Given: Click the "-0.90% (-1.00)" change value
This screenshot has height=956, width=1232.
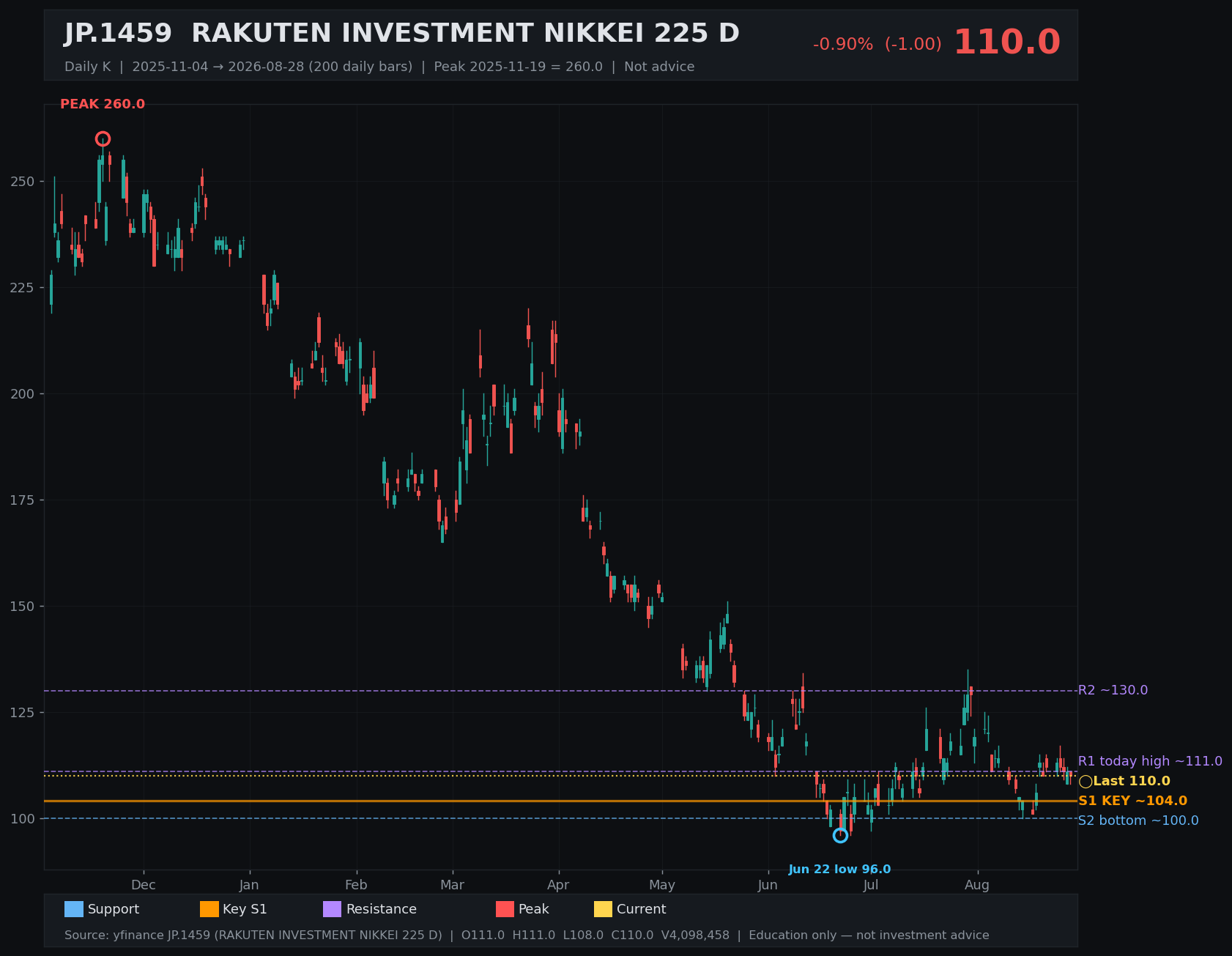Looking at the screenshot, I should pyautogui.click(x=877, y=45).
